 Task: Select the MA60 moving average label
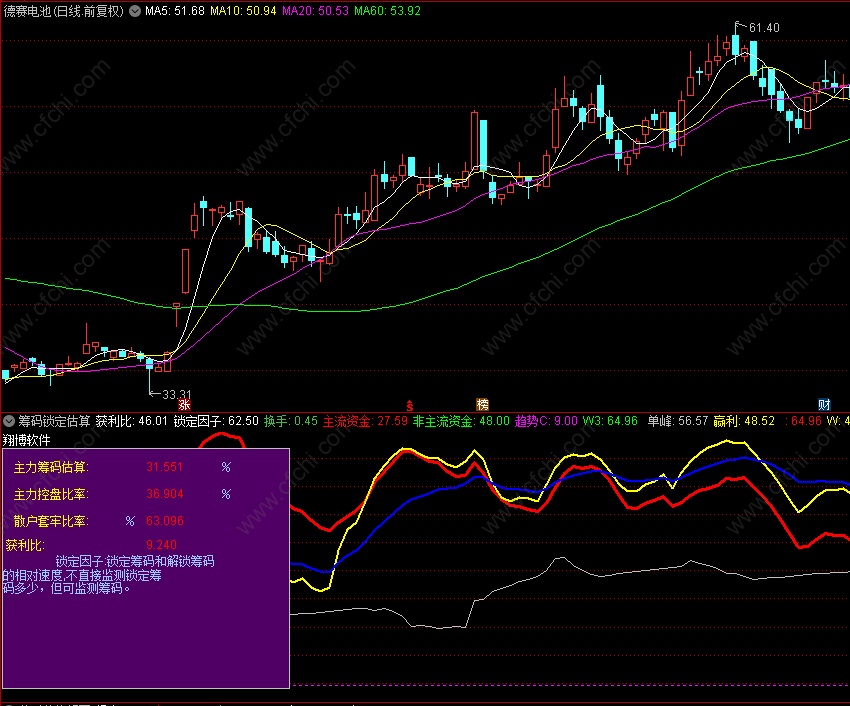pyautogui.click(x=387, y=11)
